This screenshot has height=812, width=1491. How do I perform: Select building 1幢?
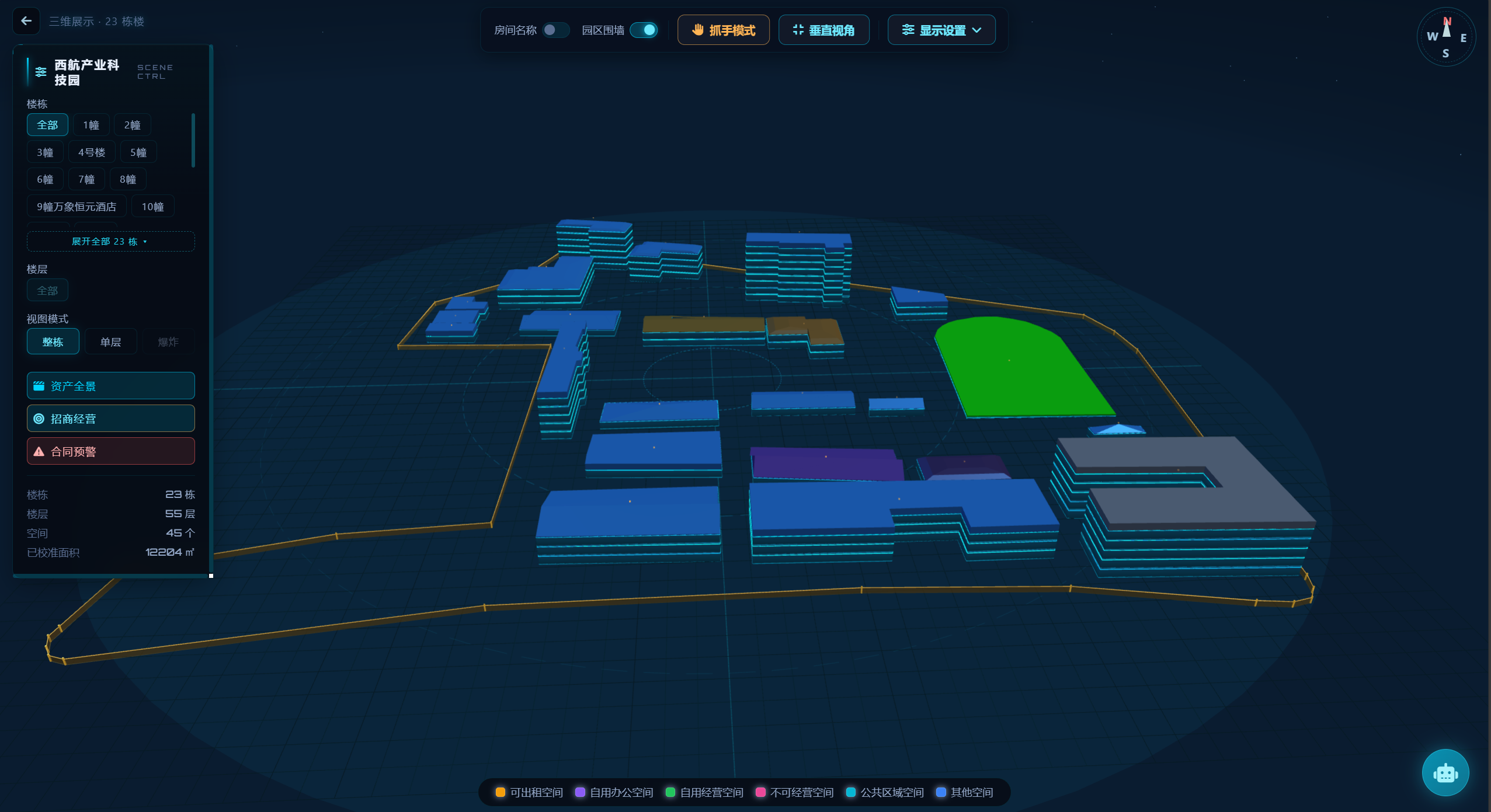(x=91, y=125)
